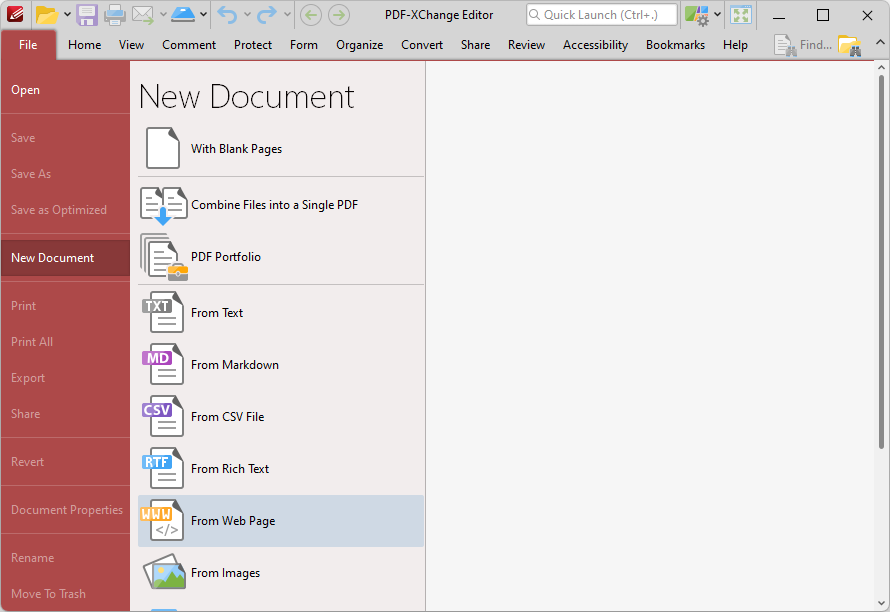The height and width of the screenshot is (612, 890).
Task: Click the Previous View green back arrow
Action: click(x=310, y=15)
